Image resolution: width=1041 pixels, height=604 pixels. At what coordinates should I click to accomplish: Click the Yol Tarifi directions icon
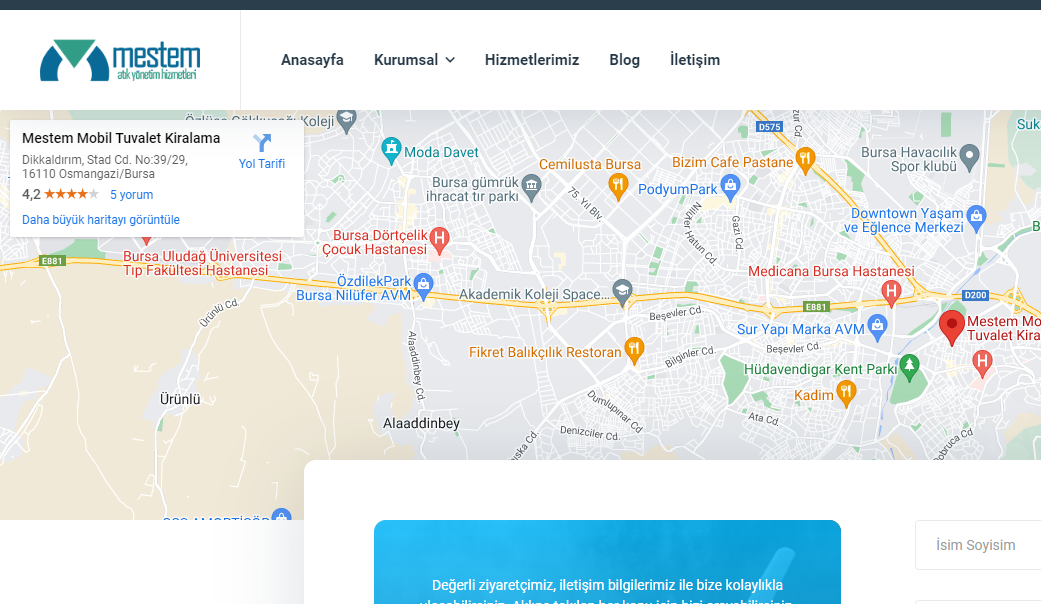[262, 142]
